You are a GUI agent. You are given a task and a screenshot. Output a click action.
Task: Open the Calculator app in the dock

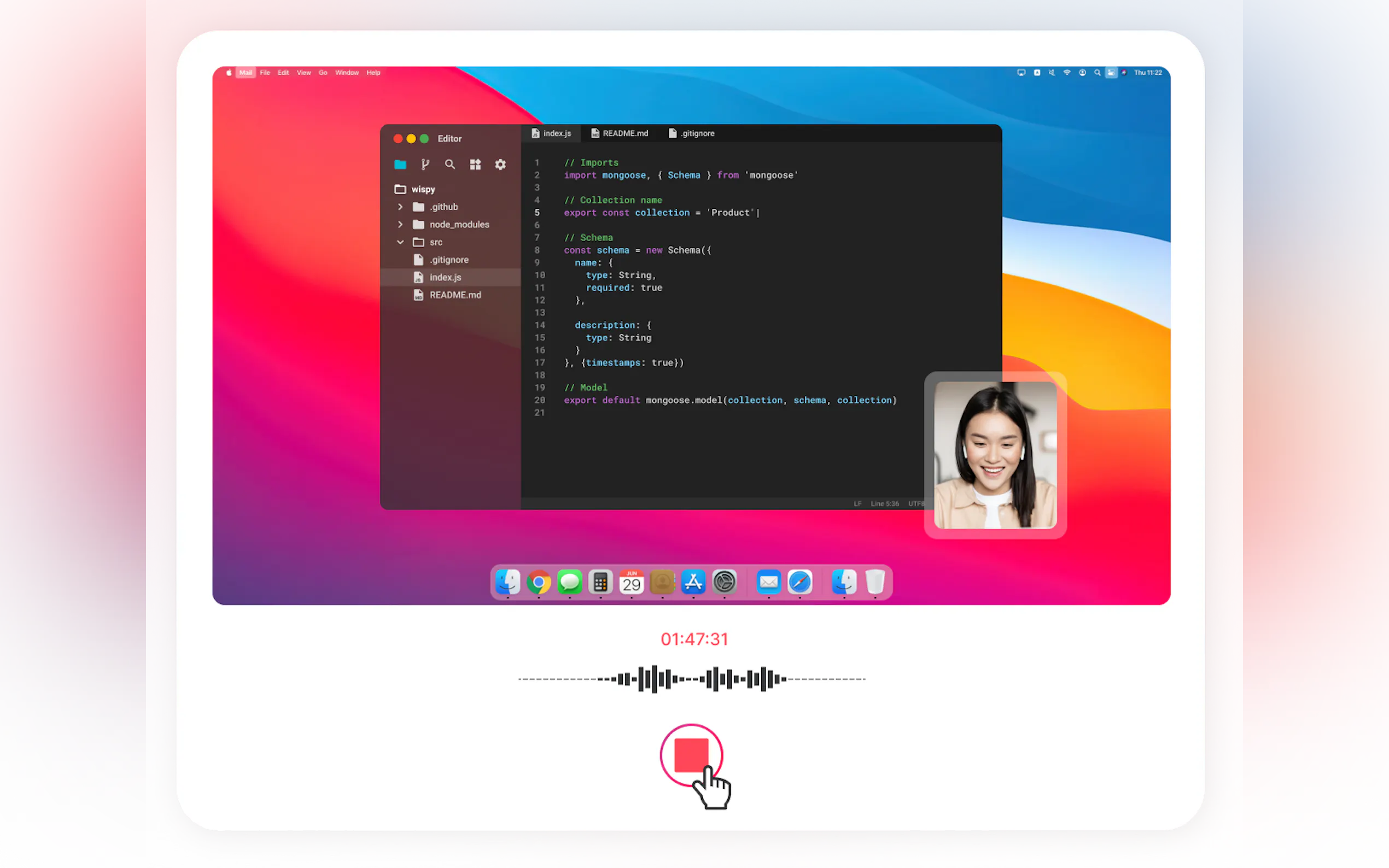[x=600, y=583]
